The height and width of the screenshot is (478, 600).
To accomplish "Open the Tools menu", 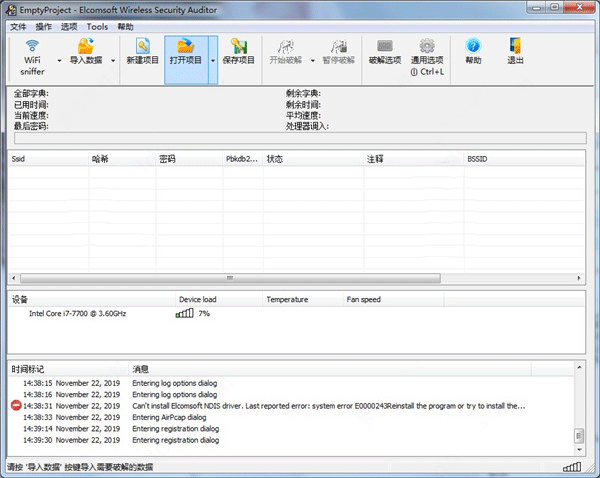I will coord(97,27).
